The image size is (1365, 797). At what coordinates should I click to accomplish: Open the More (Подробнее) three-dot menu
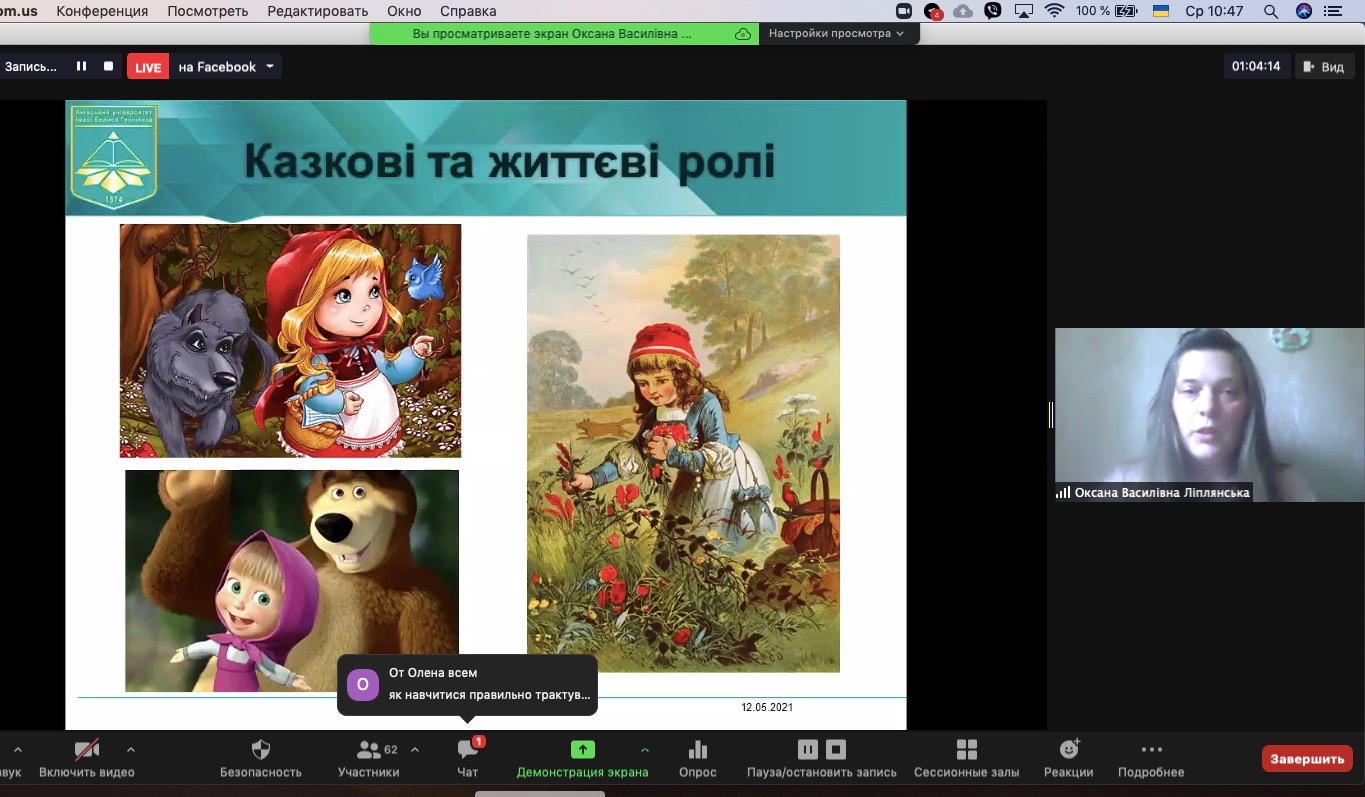coord(1151,750)
